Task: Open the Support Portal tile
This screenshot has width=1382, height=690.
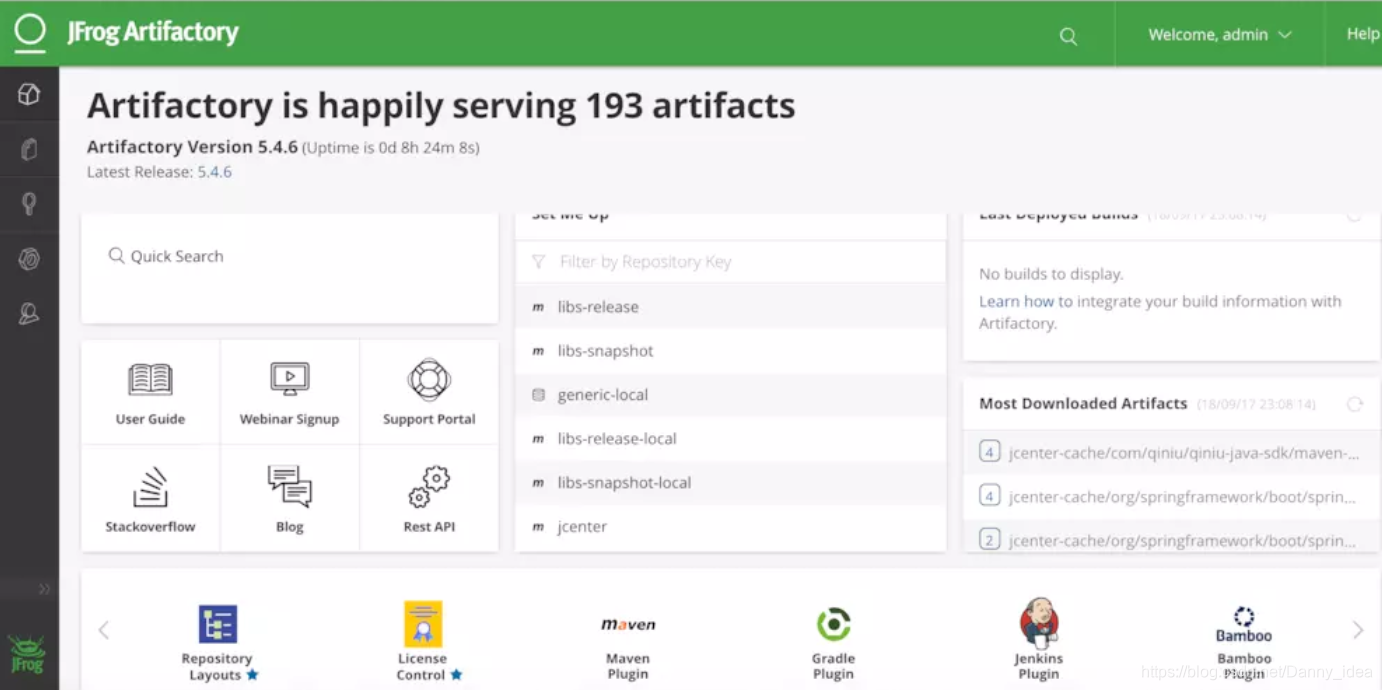Action: (429, 393)
